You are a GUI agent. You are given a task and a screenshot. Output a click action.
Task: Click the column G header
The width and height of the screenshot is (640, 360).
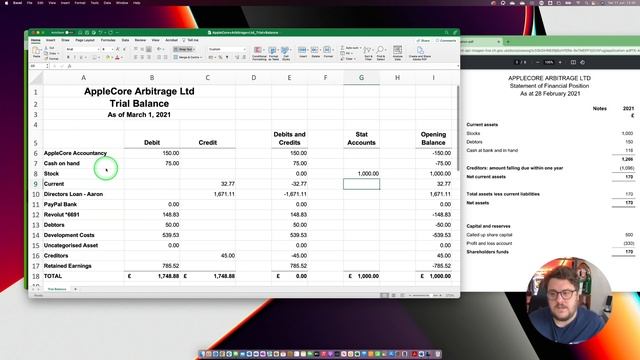pos(361,77)
